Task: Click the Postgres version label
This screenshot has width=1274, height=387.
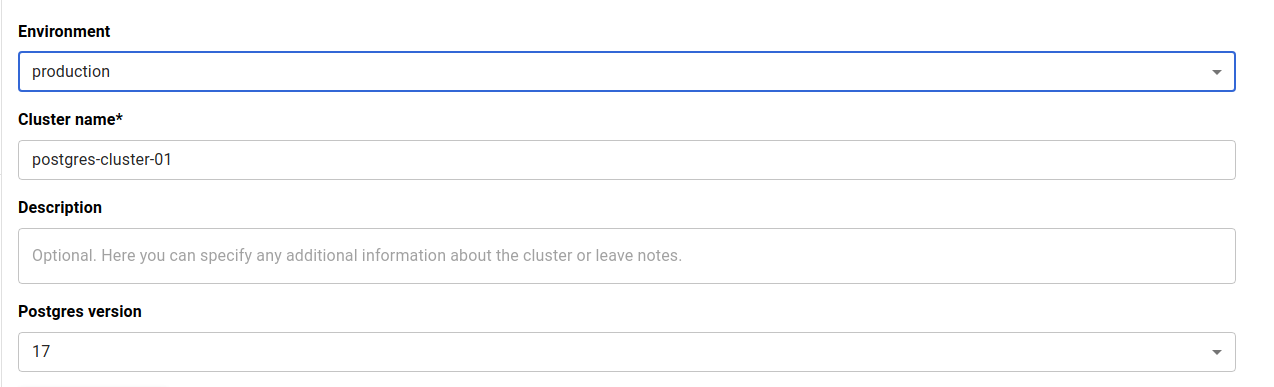Action: click(x=80, y=312)
